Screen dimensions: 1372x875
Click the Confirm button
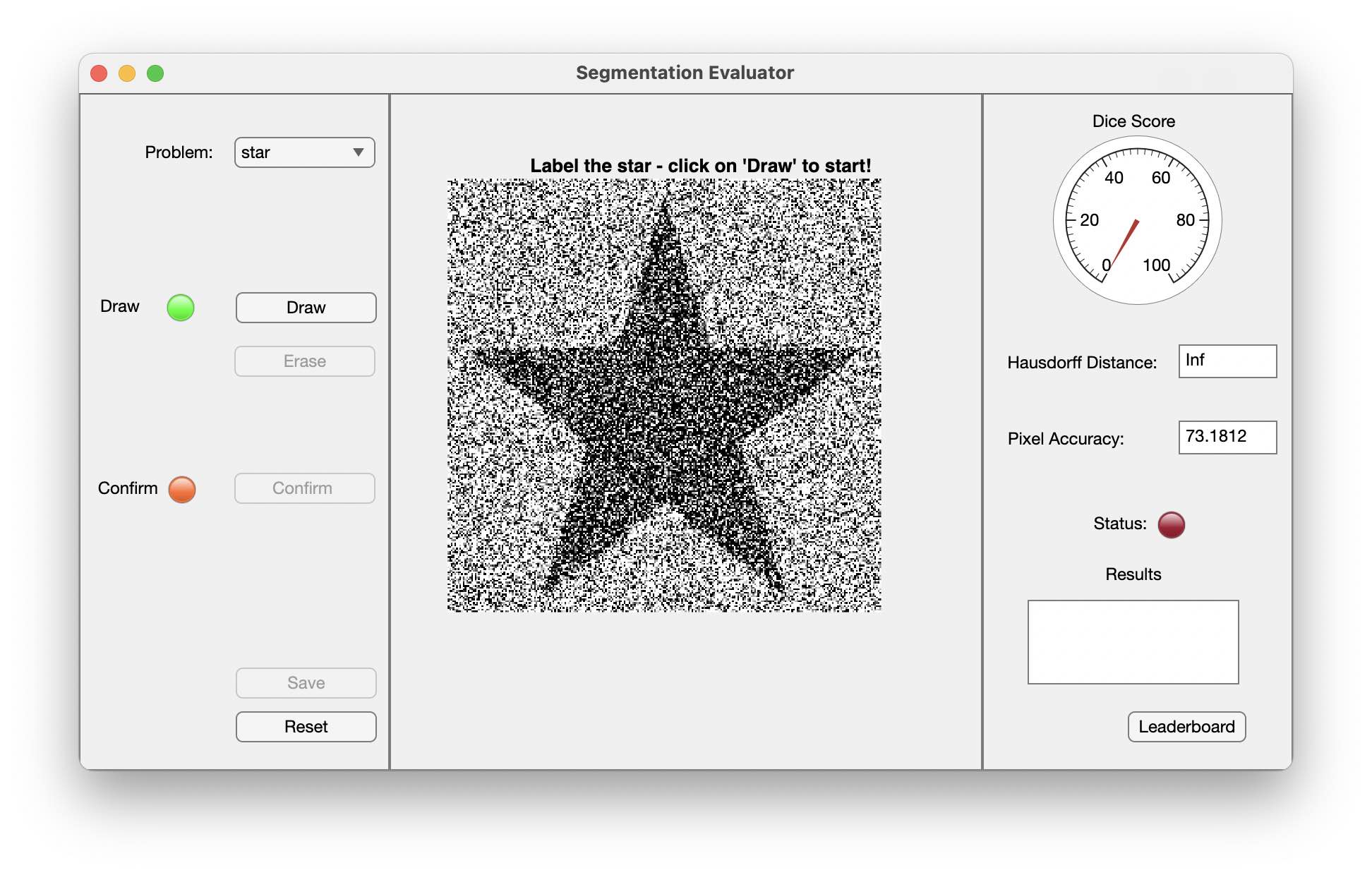coord(305,488)
